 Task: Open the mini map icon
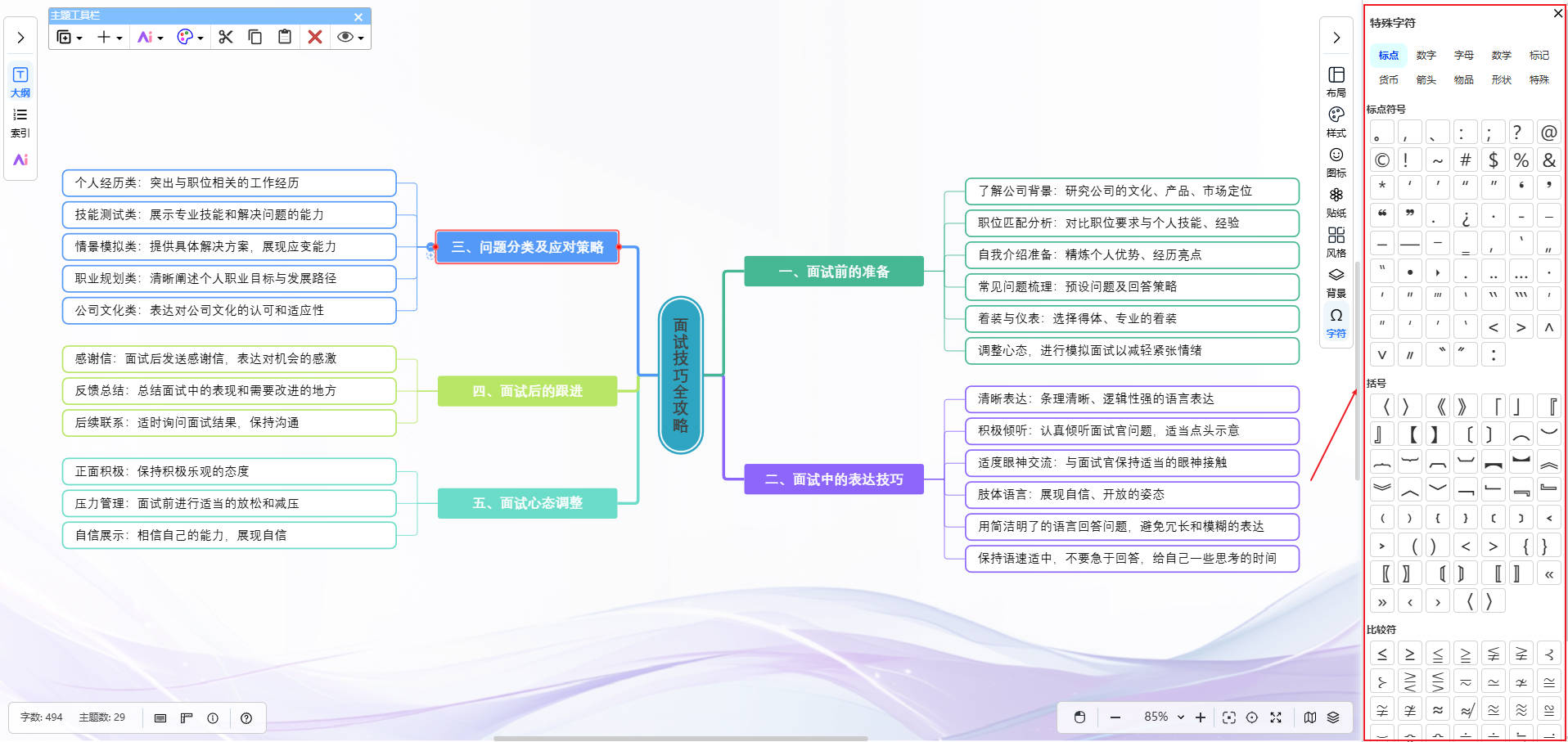[1310, 717]
